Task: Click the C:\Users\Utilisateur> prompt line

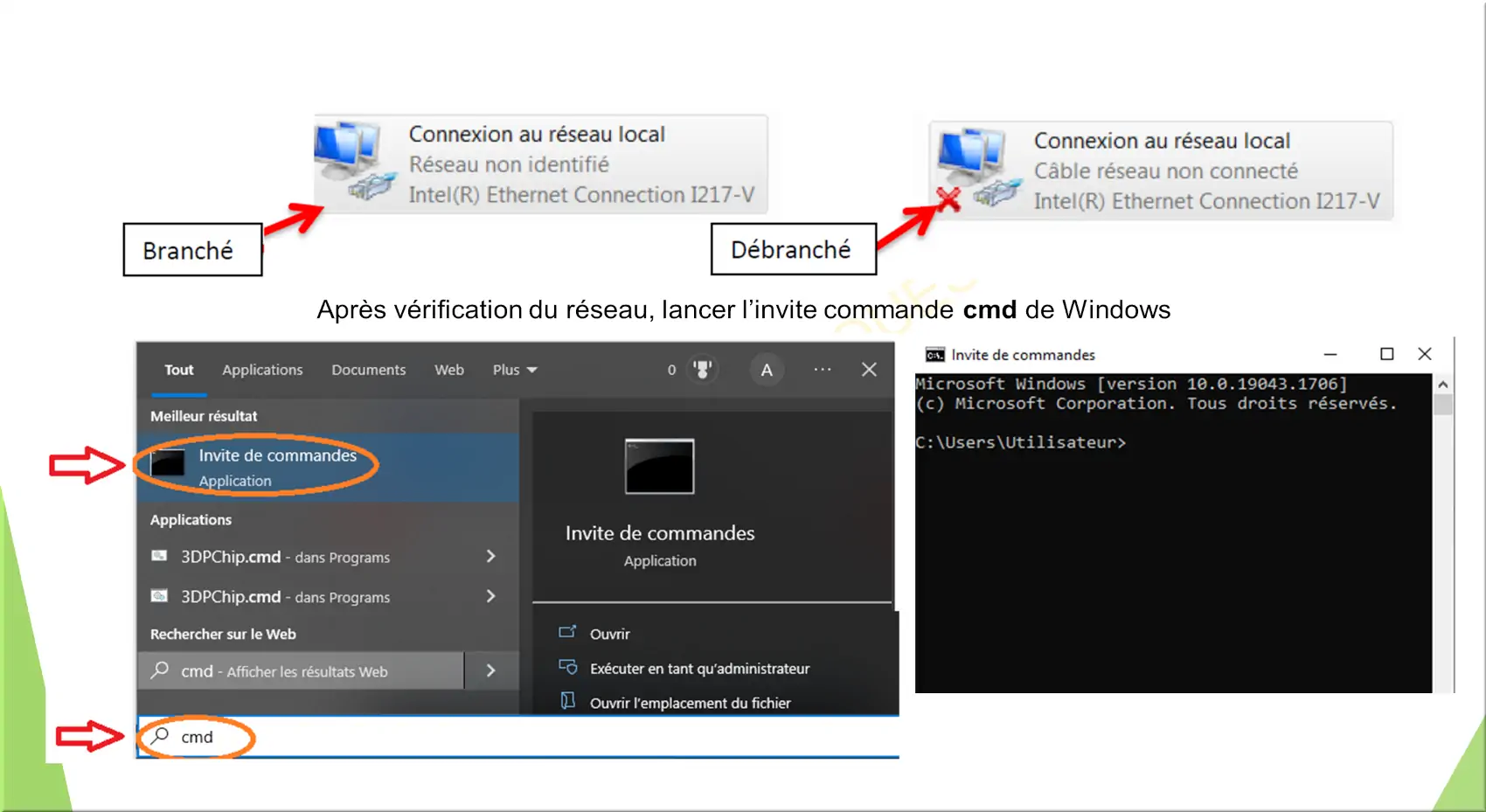Action: pos(1020,442)
